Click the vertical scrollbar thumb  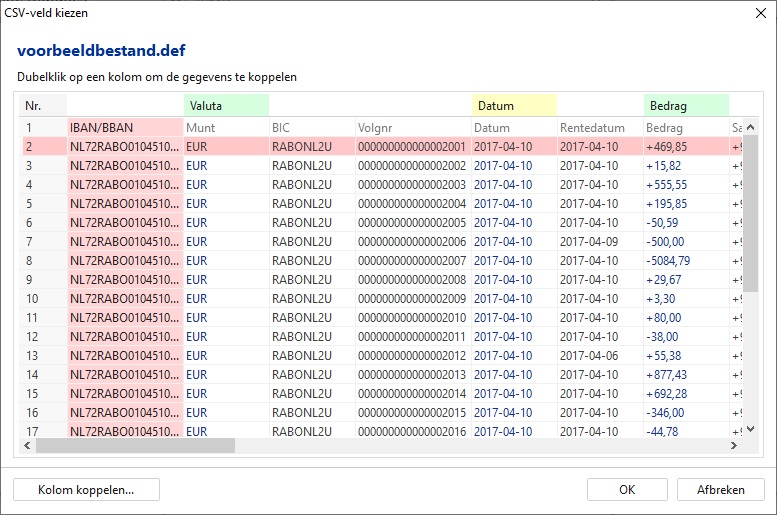[x=750, y=212]
